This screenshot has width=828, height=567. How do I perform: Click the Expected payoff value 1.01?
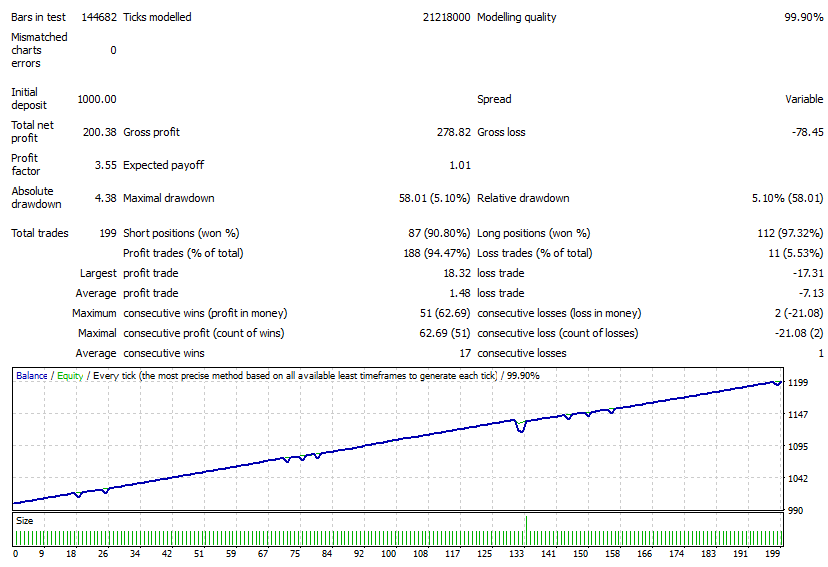(460, 165)
